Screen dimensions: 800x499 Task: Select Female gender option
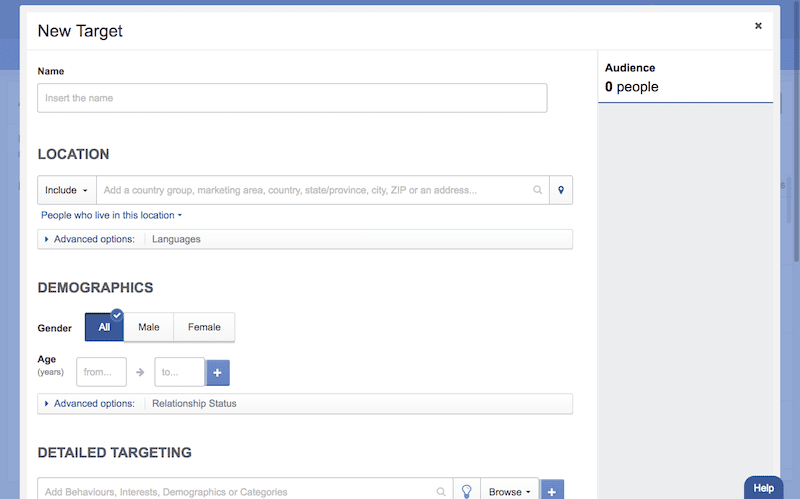[x=204, y=327]
